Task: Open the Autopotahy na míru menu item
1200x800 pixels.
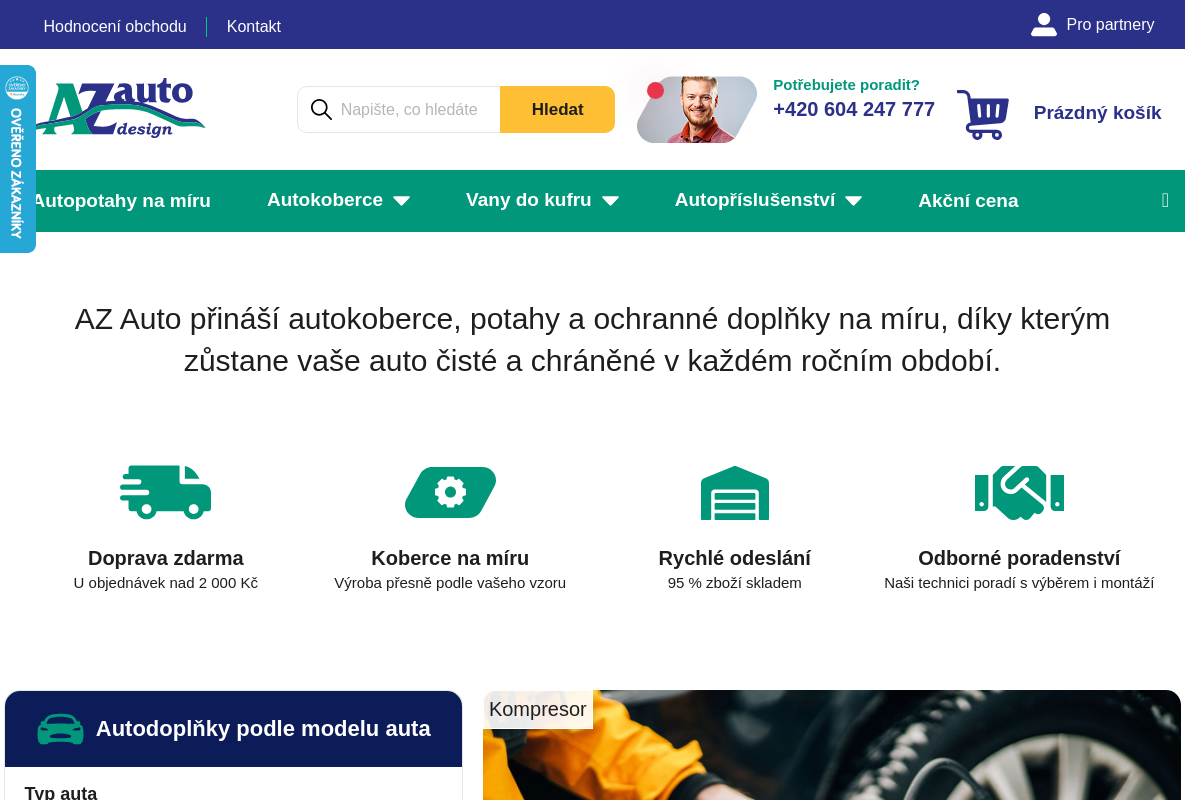Action: (121, 200)
